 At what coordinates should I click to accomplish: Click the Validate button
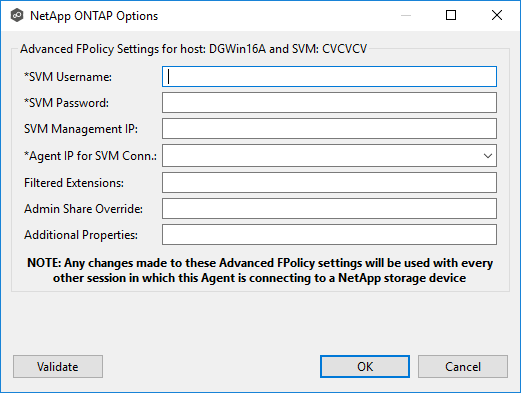coord(58,367)
